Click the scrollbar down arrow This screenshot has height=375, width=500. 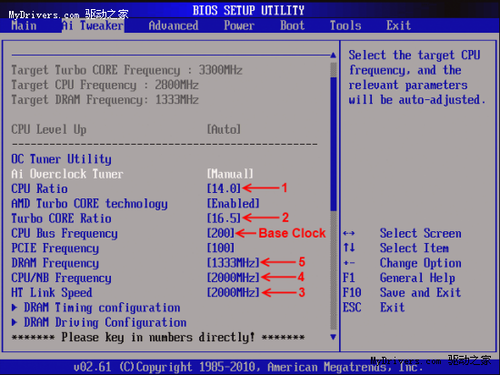tap(333, 337)
